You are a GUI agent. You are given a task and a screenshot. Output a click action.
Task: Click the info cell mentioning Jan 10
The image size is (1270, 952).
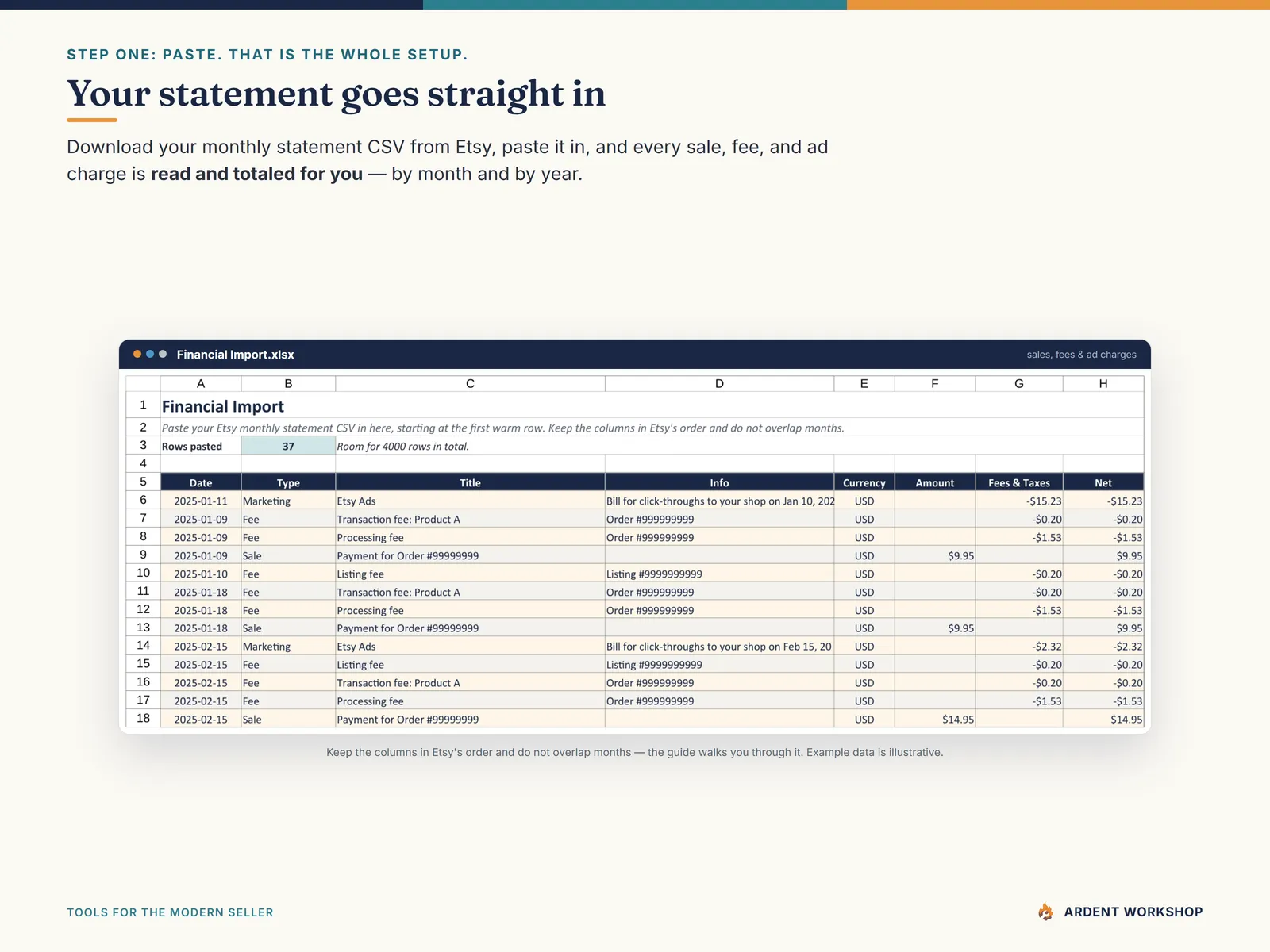tap(719, 501)
